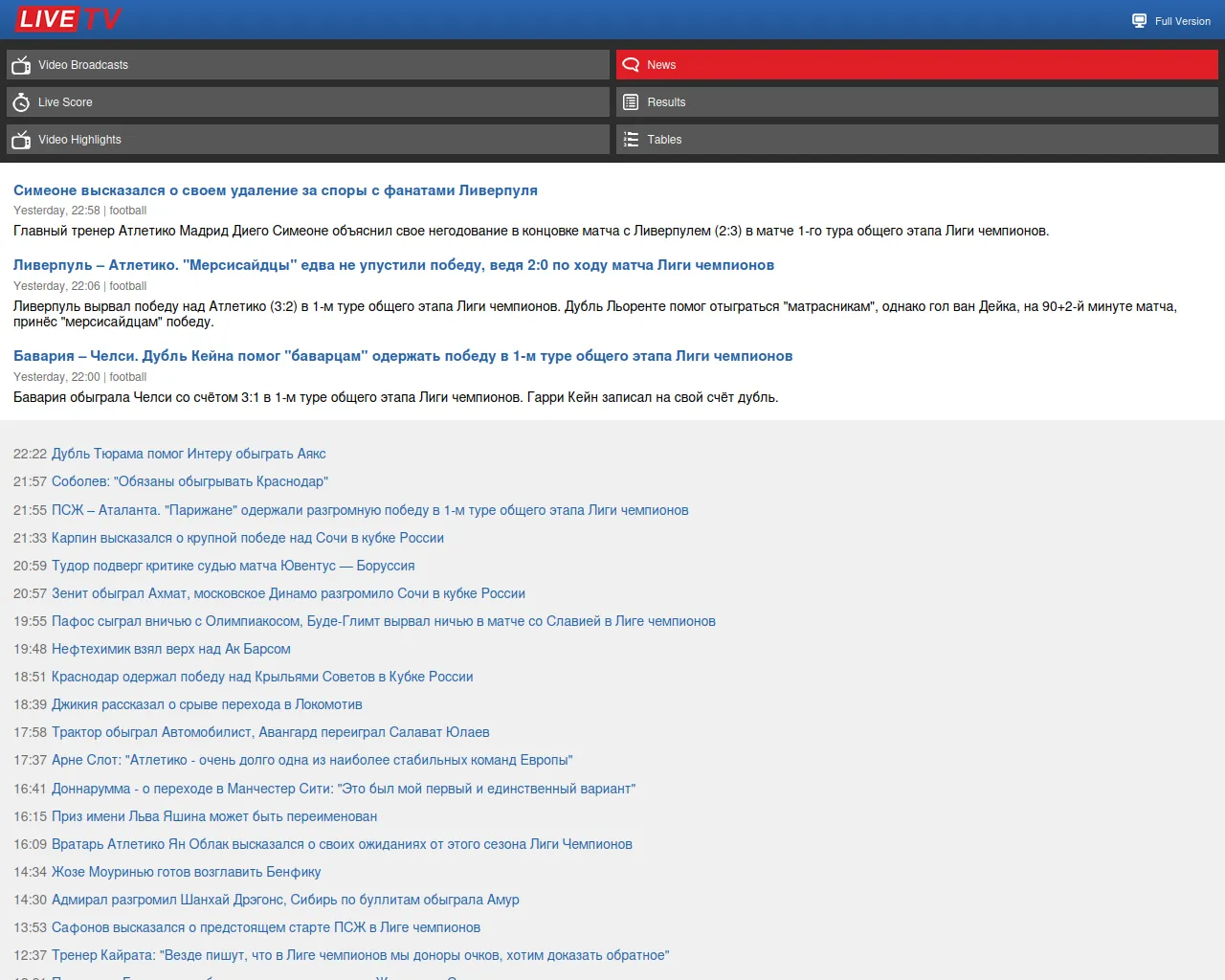Open the Video Broadcasts section

[308, 65]
